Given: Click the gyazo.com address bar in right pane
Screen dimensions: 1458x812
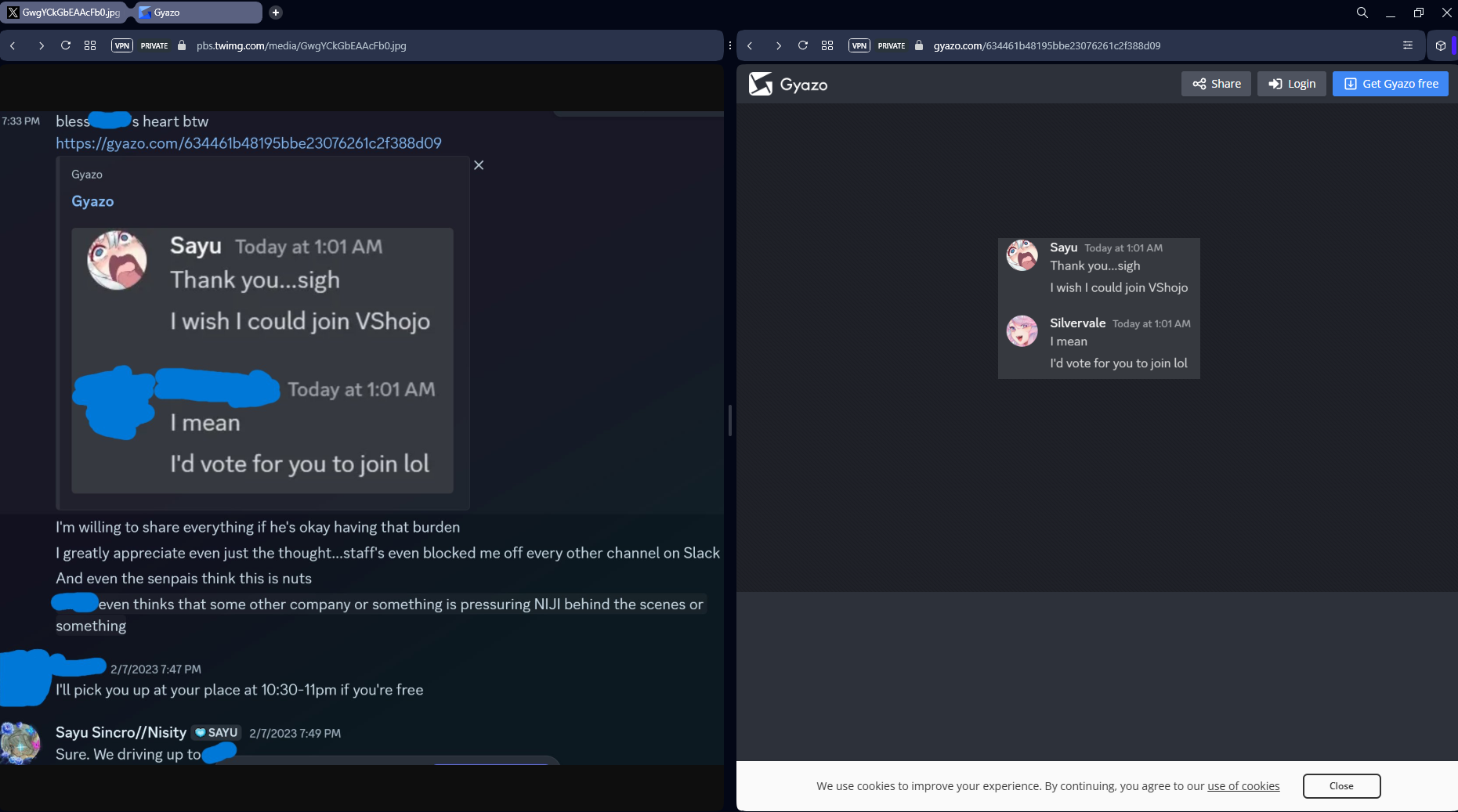Looking at the screenshot, I should tap(1047, 45).
